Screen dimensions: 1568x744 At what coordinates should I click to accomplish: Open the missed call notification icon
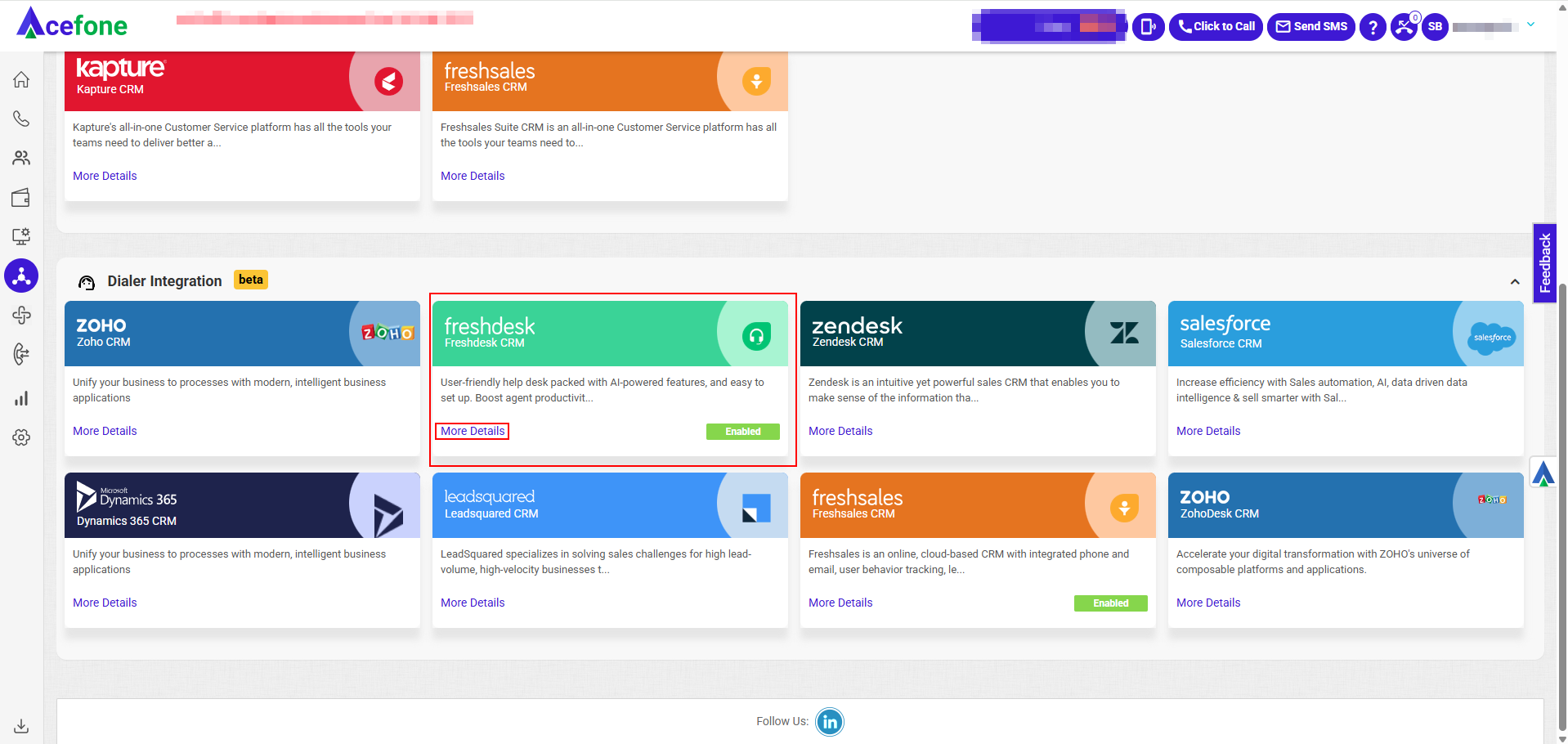[x=1404, y=26]
